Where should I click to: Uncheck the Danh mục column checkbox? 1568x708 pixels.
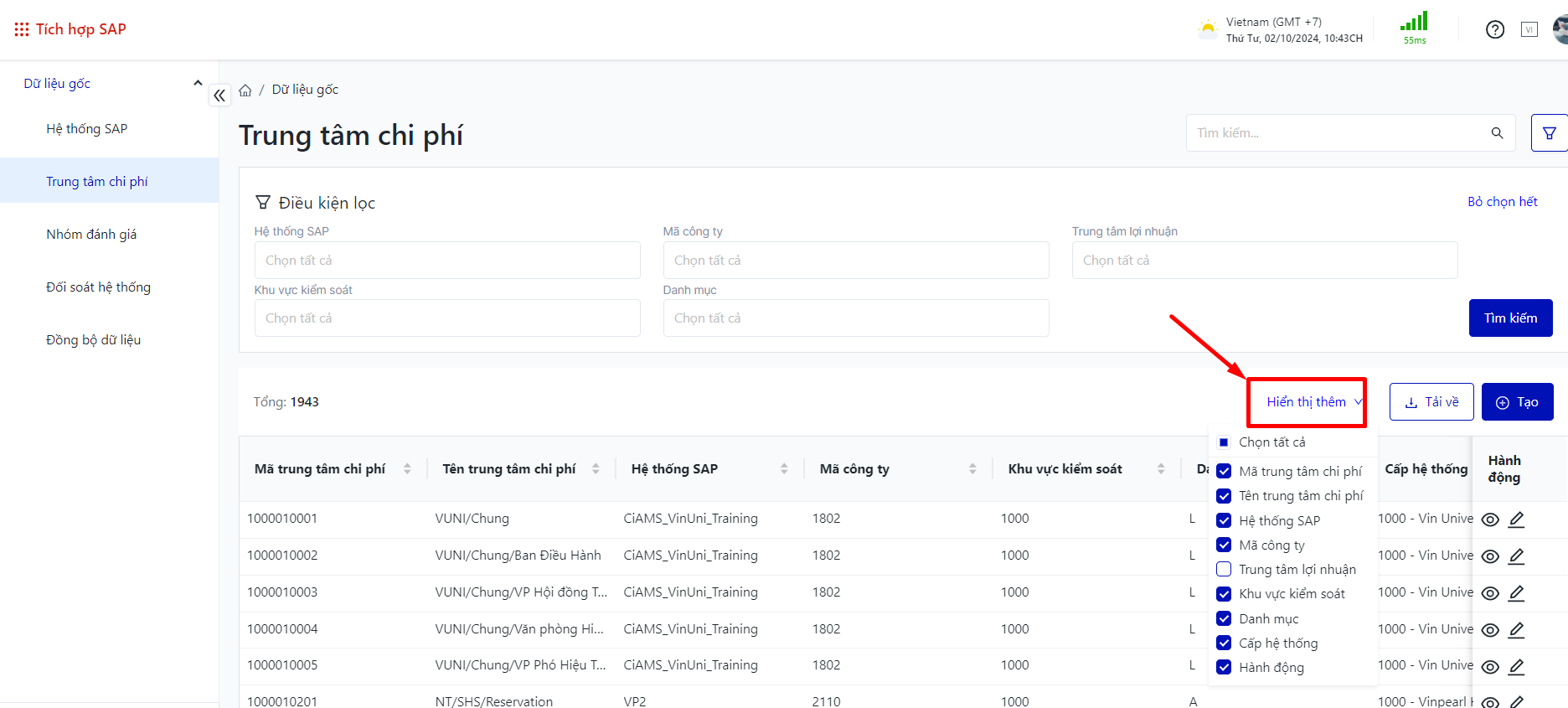pos(1224,619)
